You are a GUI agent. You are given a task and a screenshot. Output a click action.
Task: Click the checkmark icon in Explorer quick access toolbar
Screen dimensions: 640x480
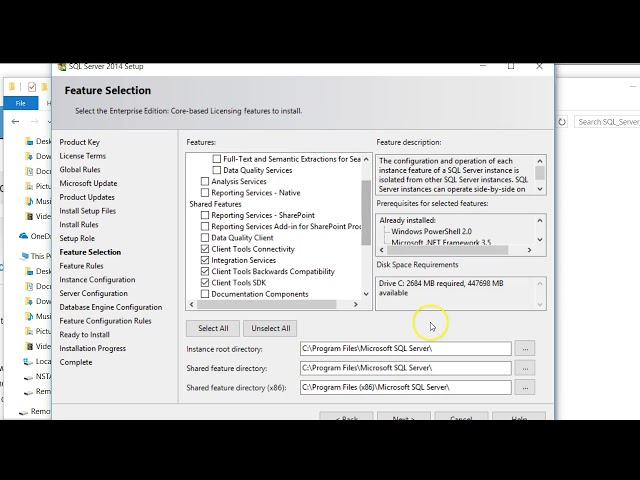click(x=32, y=87)
